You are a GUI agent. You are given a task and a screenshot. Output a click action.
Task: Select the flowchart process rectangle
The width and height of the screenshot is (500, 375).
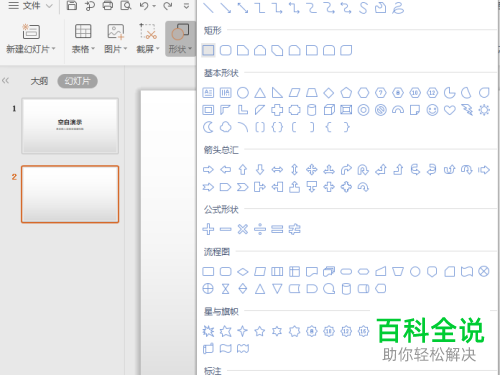[x=208, y=272]
